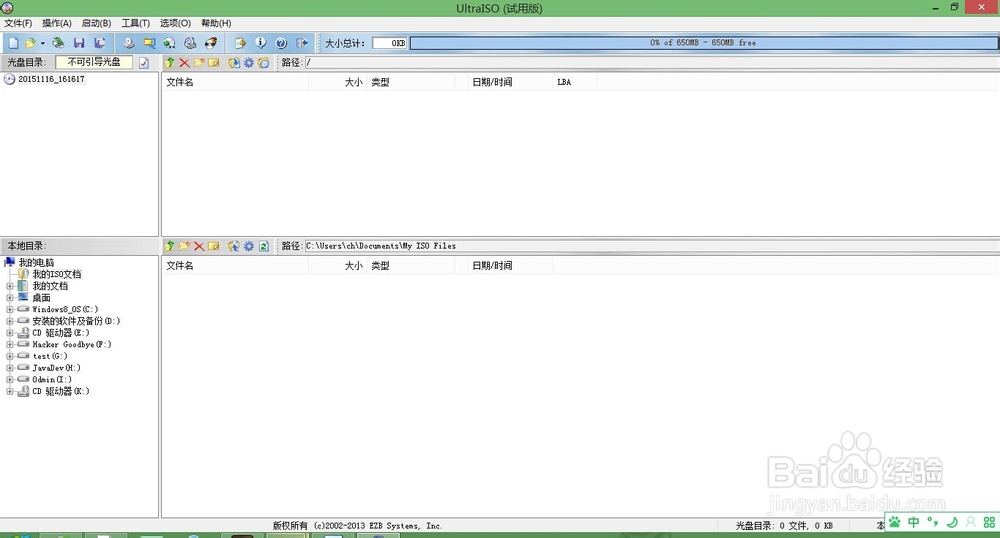
Task: Expand the Hacker Goodbye (F:) node
Action: [10, 344]
